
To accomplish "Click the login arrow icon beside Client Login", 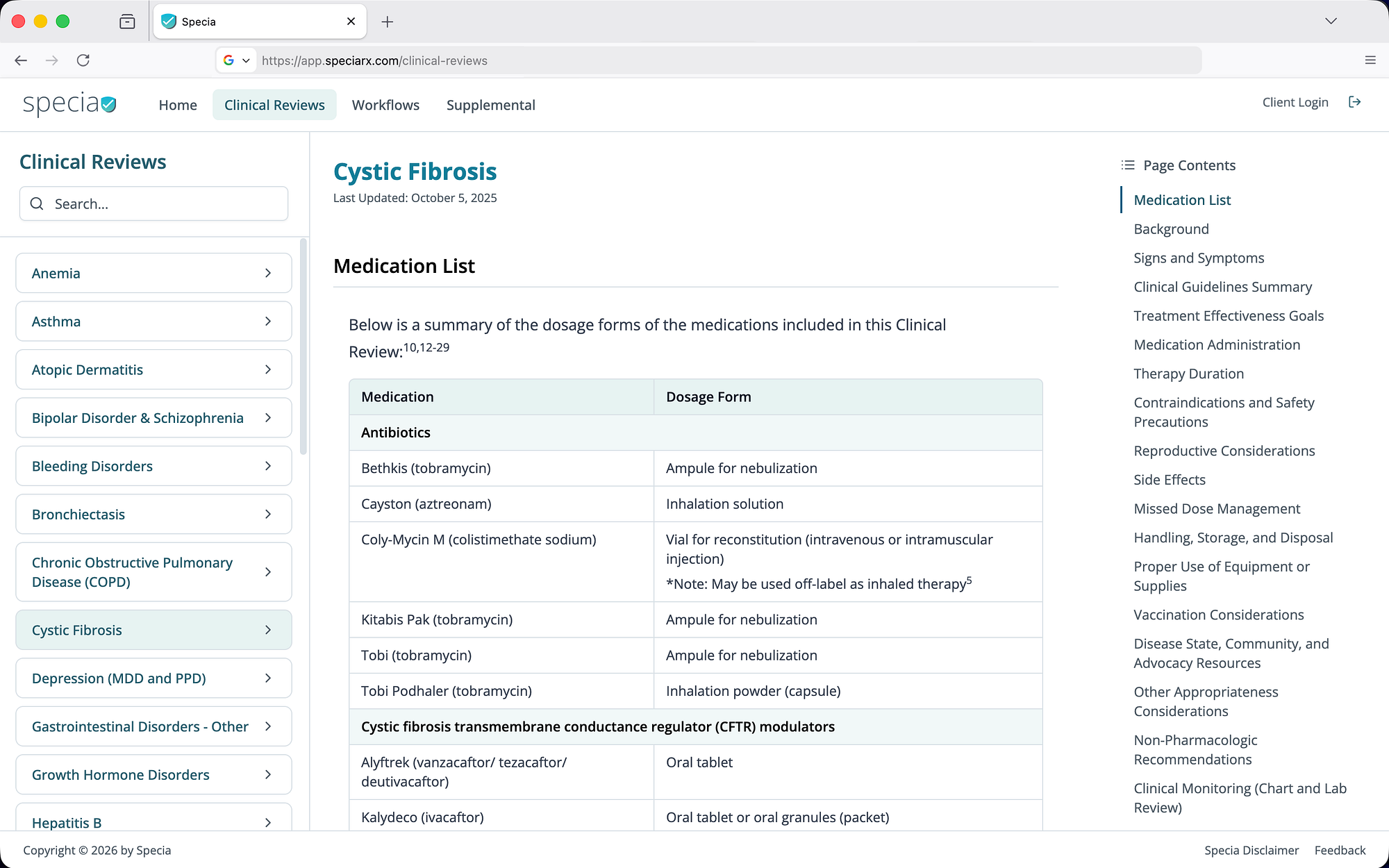I will pos(1354,102).
